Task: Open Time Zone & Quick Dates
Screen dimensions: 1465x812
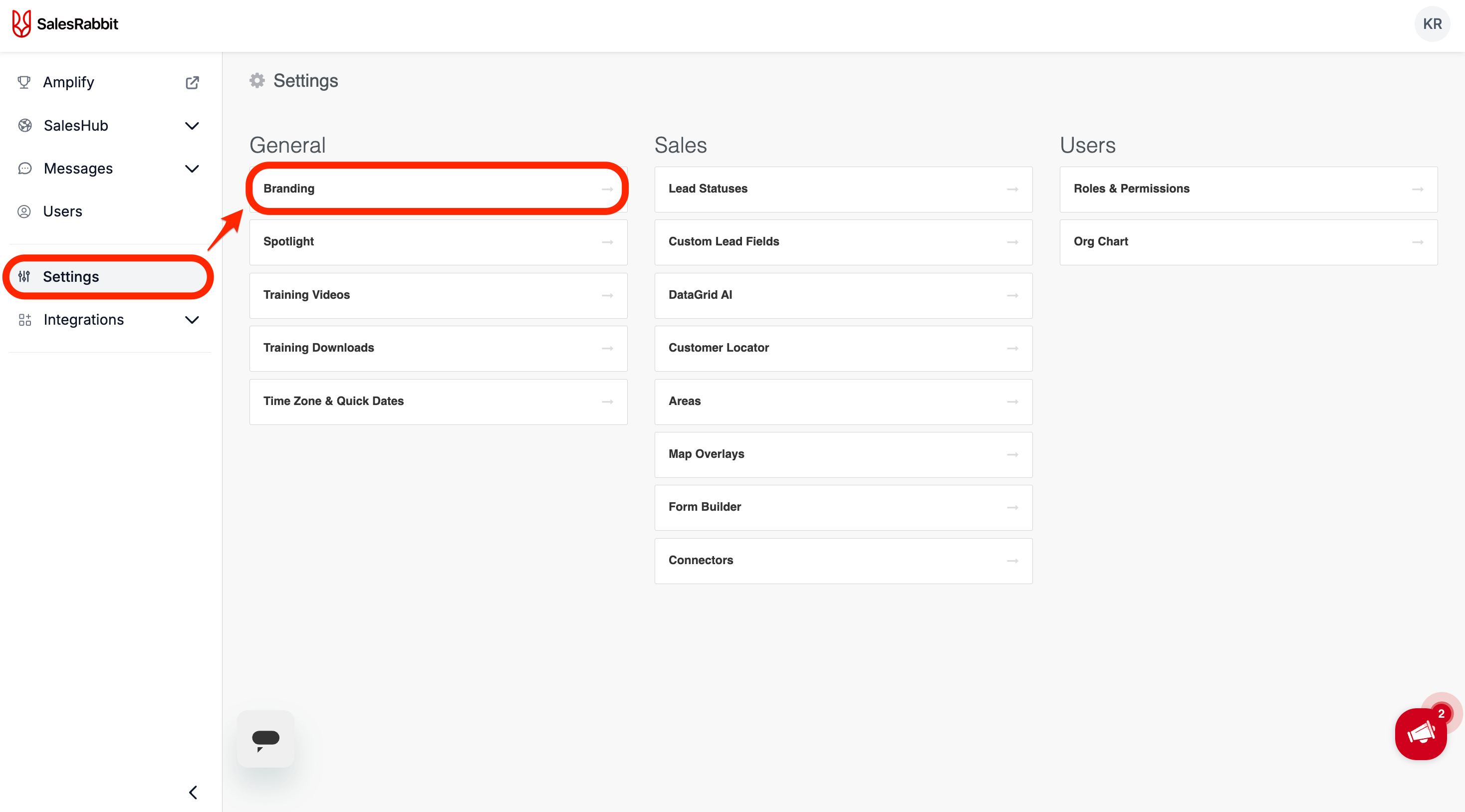Action: click(x=438, y=402)
